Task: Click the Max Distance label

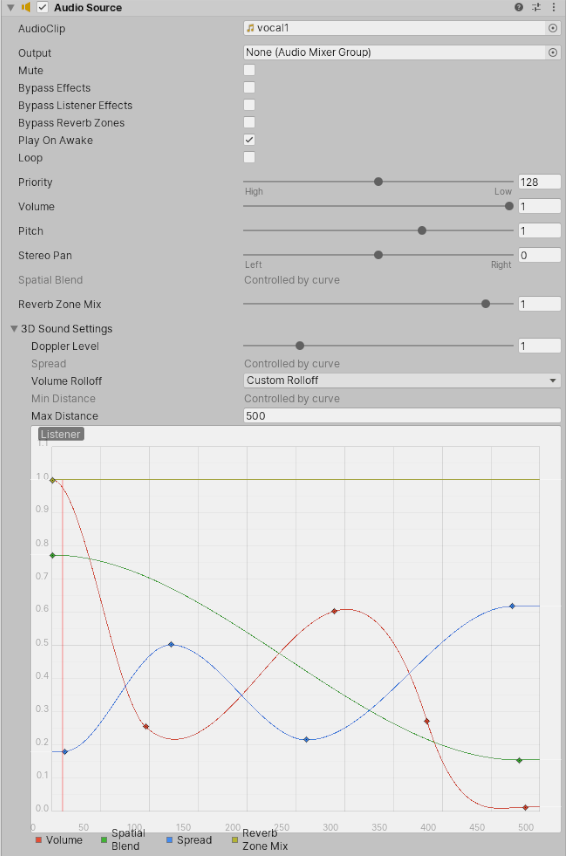Action: click(x=64, y=416)
